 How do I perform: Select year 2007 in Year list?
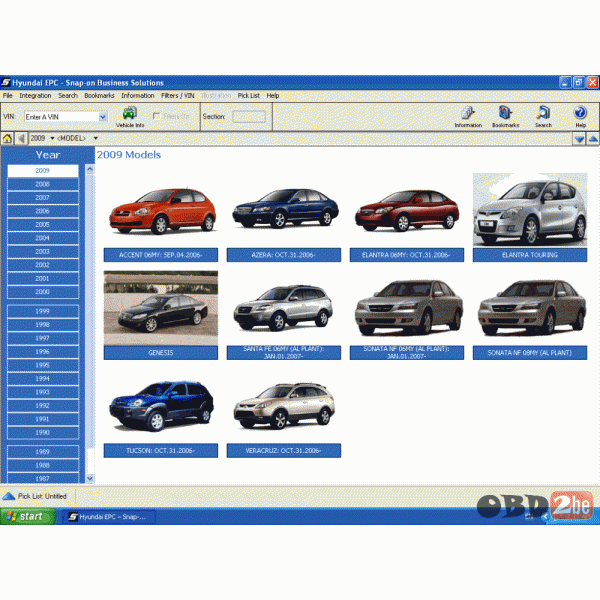tap(42, 197)
